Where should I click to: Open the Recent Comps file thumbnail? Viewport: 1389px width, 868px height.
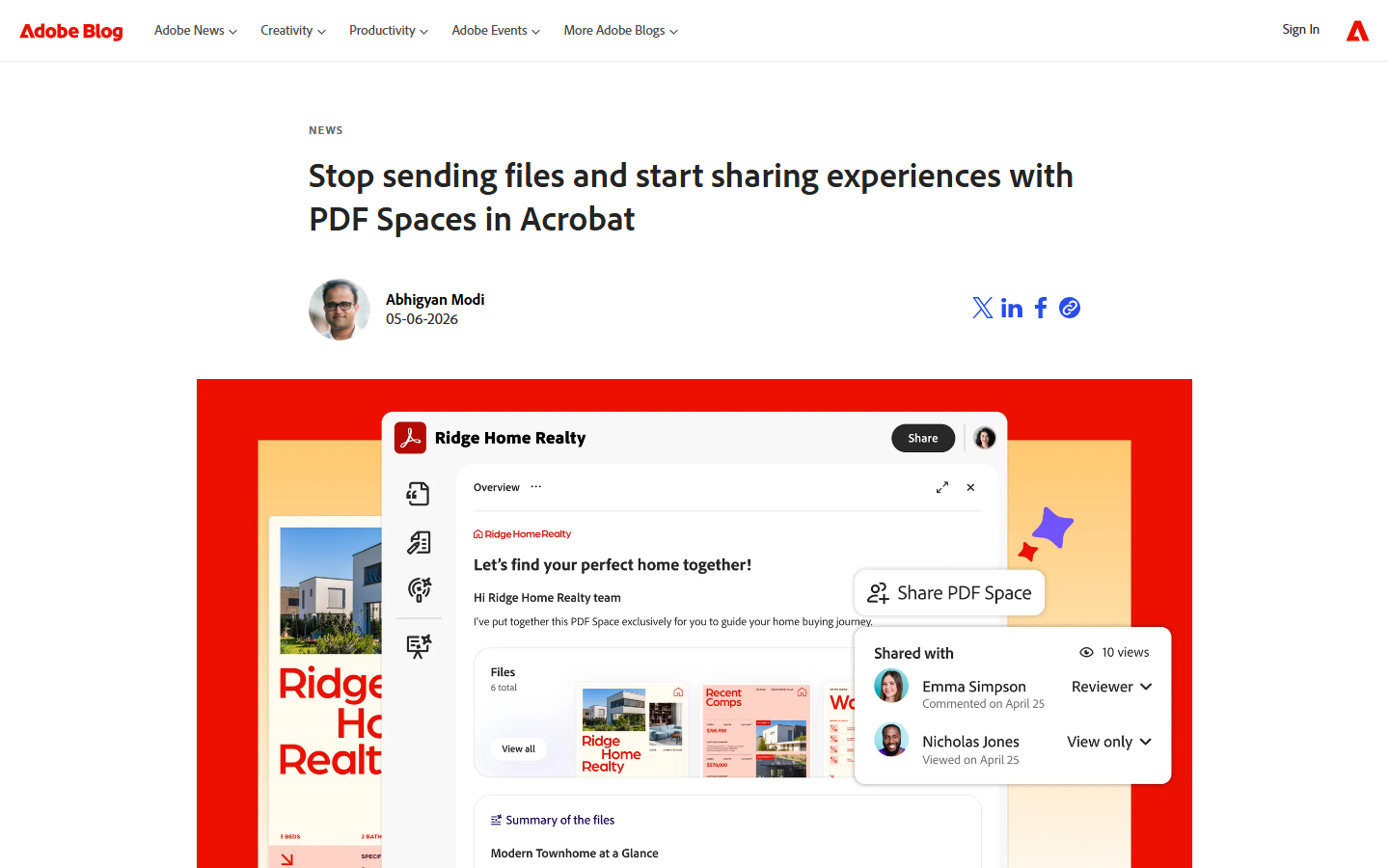pos(756,731)
